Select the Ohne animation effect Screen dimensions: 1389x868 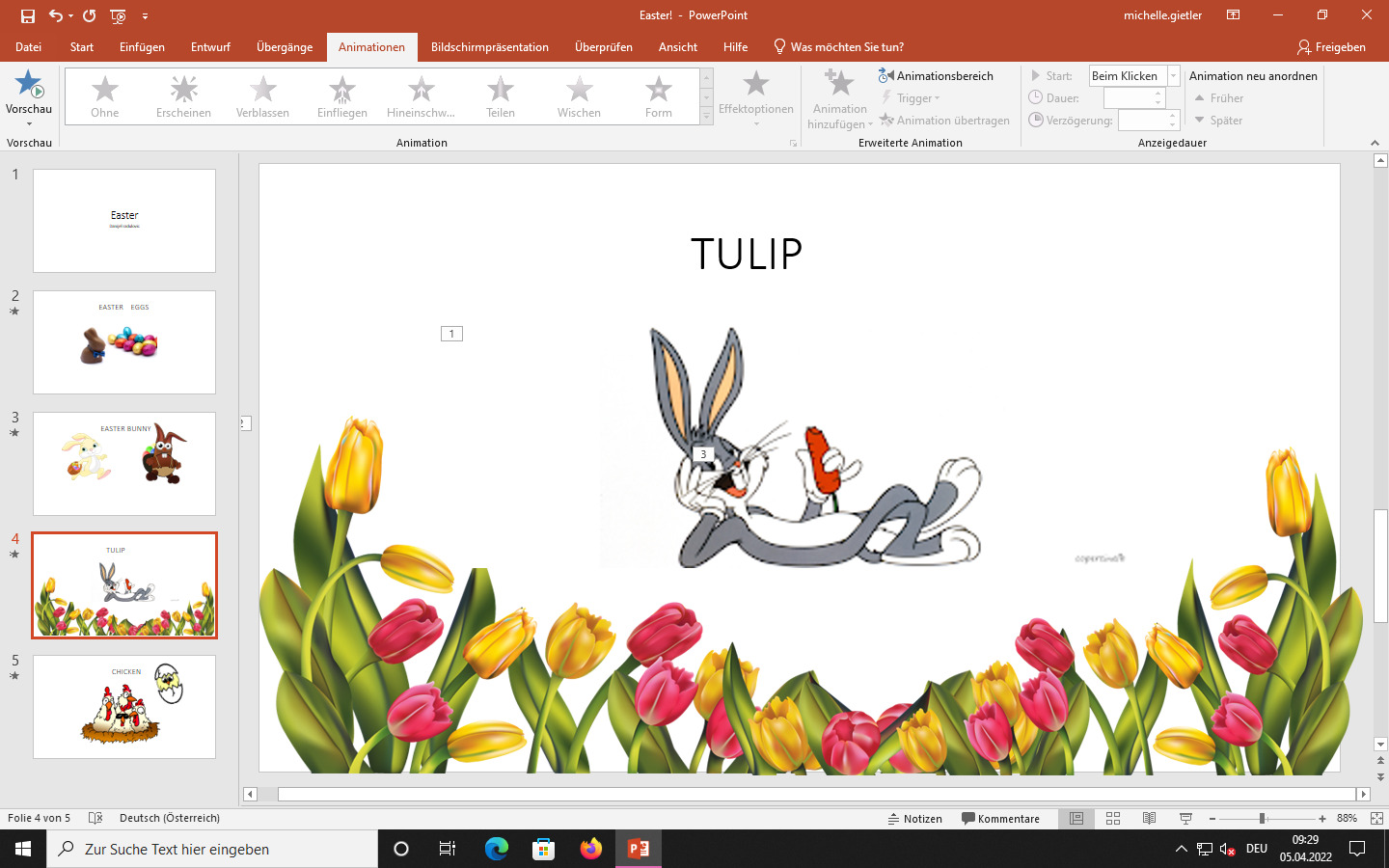pyautogui.click(x=105, y=97)
